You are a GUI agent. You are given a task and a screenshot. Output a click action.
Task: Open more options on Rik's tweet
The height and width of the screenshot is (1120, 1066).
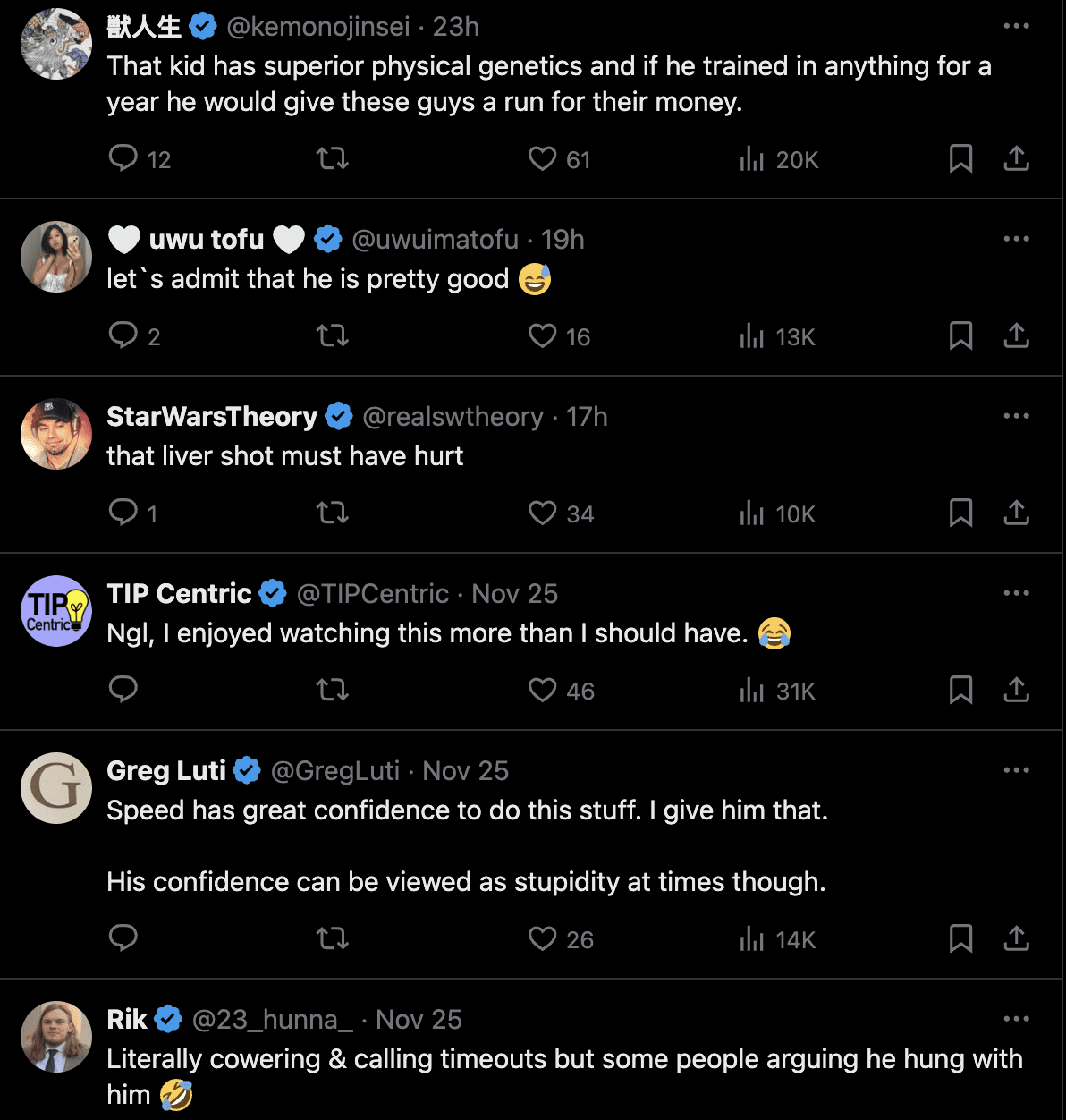click(1016, 1019)
